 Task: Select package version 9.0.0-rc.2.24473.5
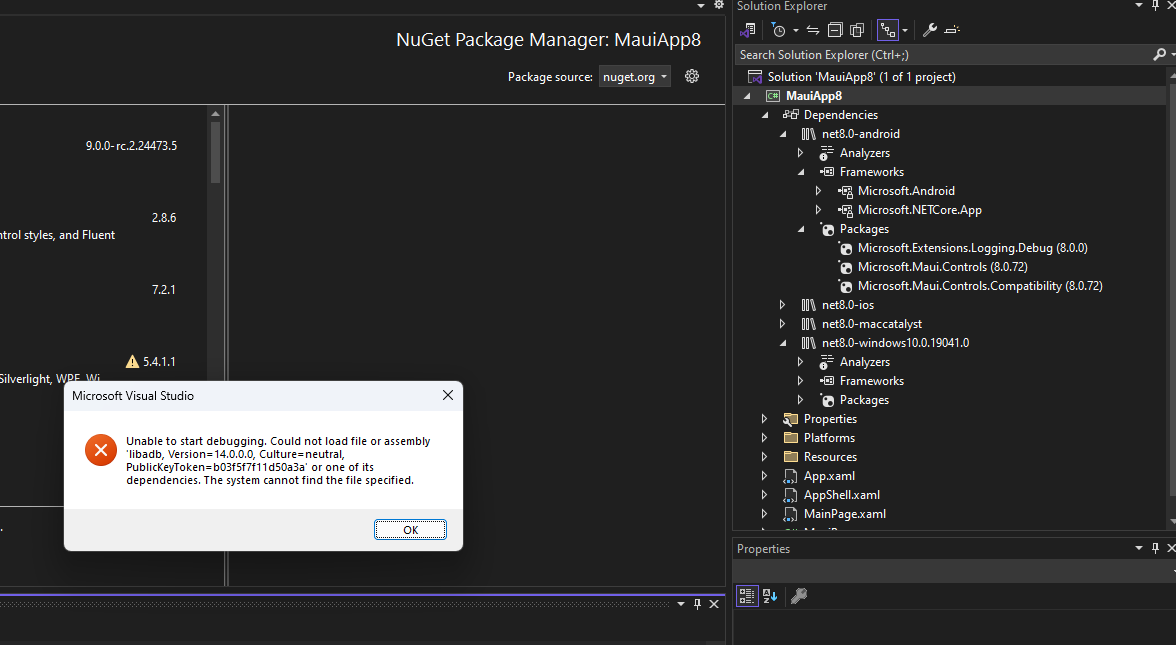pos(131,146)
